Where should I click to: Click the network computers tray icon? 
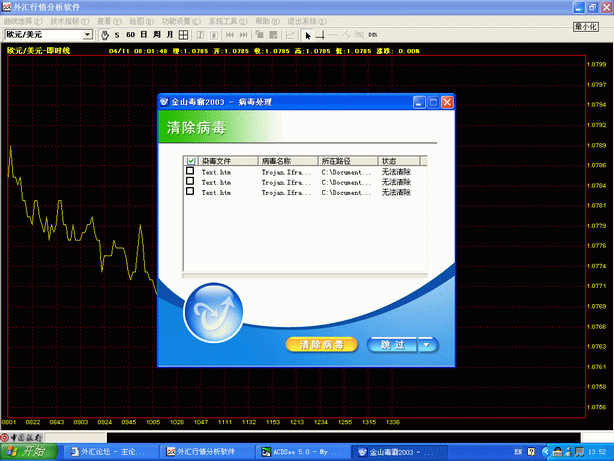pyautogui.click(x=579, y=452)
